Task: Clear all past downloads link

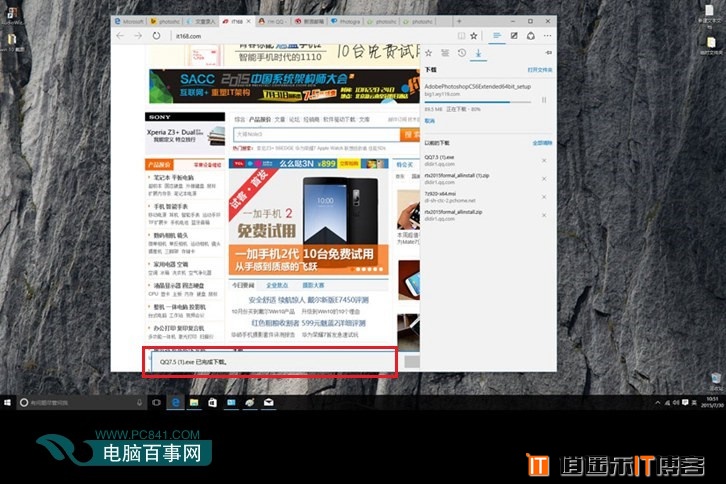Action: coord(542,143)
